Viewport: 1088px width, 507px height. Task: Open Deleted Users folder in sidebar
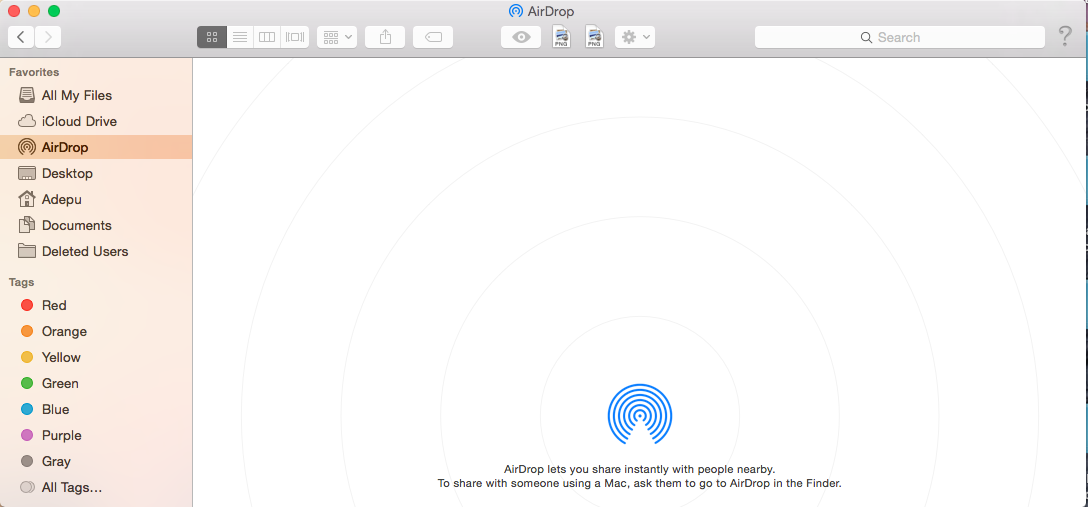pos(96,251)
